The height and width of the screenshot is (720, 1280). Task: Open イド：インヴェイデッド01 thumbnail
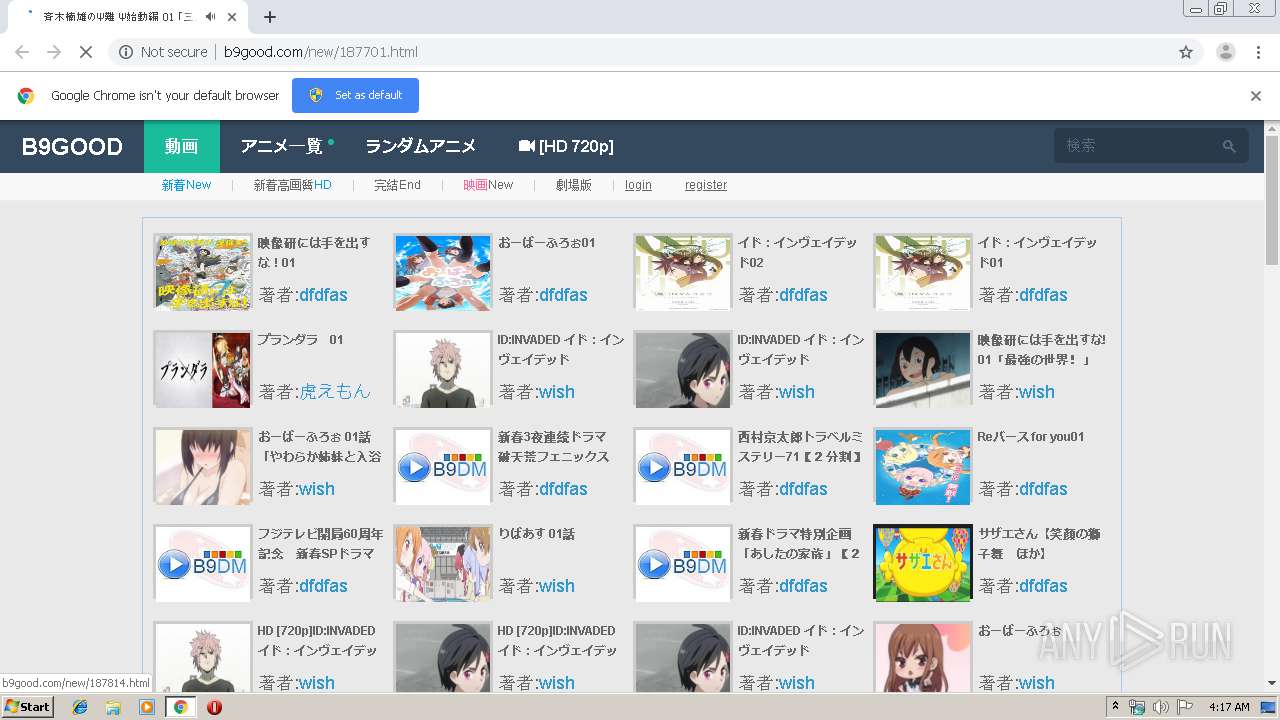coord(923,272)
